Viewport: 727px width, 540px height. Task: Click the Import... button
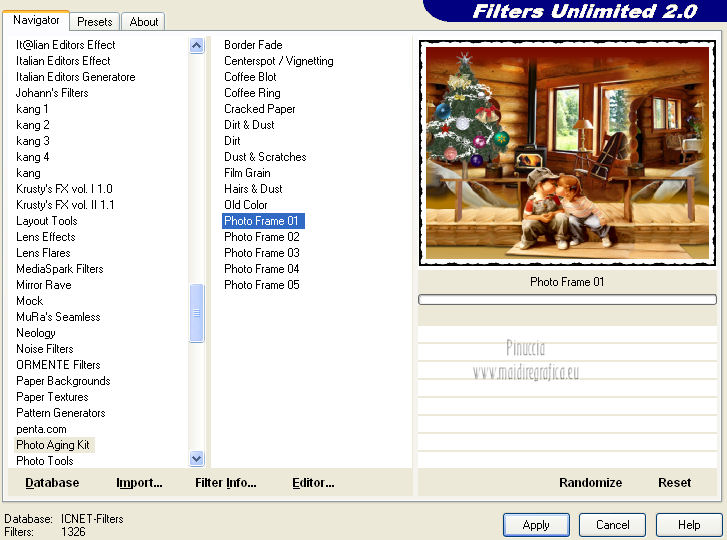coord(139,483)
